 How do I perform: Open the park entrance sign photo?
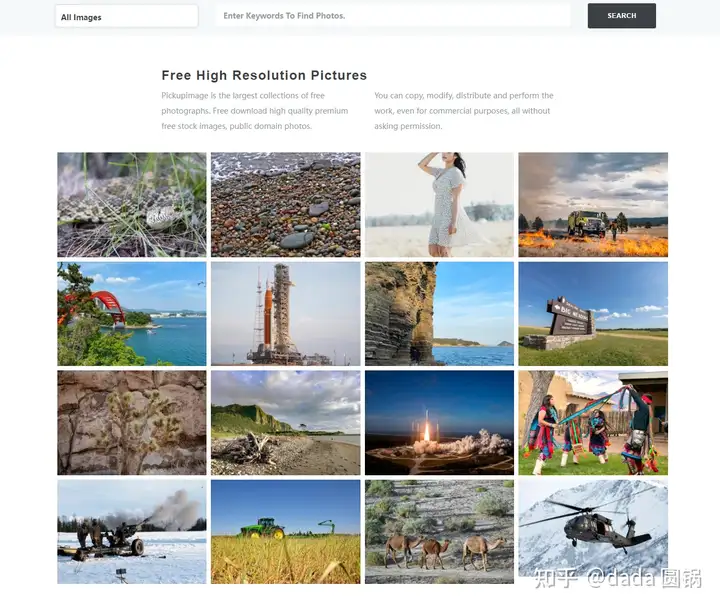(593, 314)
